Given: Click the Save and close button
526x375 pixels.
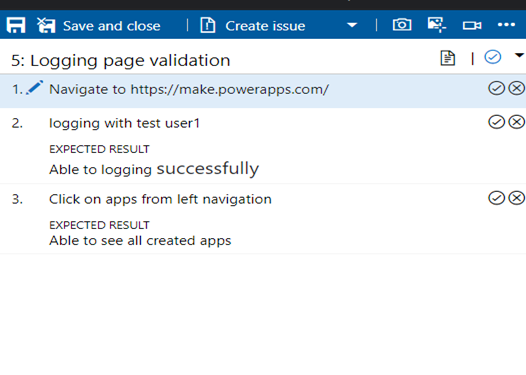Looking at the screenshot, I should tap(99, 25).
